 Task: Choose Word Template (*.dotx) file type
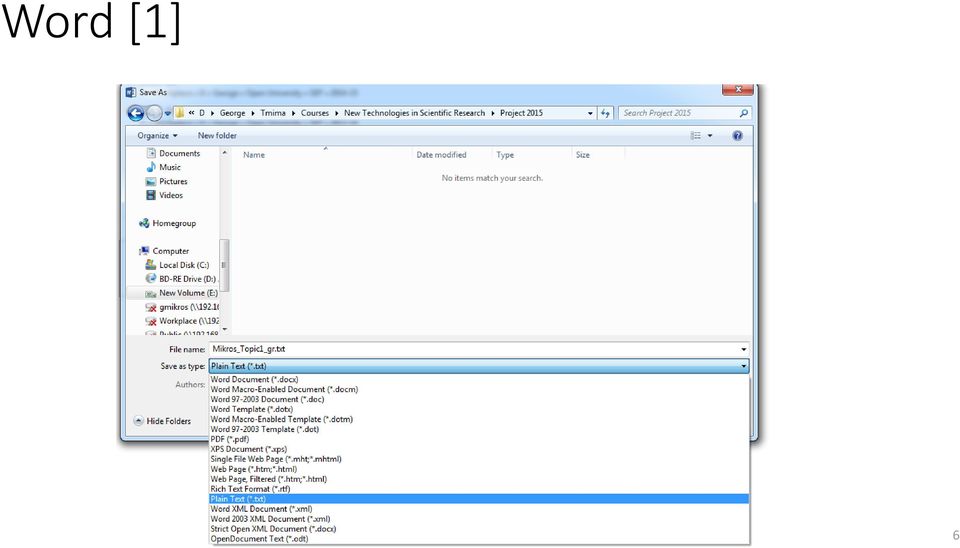tap(479, 409)
